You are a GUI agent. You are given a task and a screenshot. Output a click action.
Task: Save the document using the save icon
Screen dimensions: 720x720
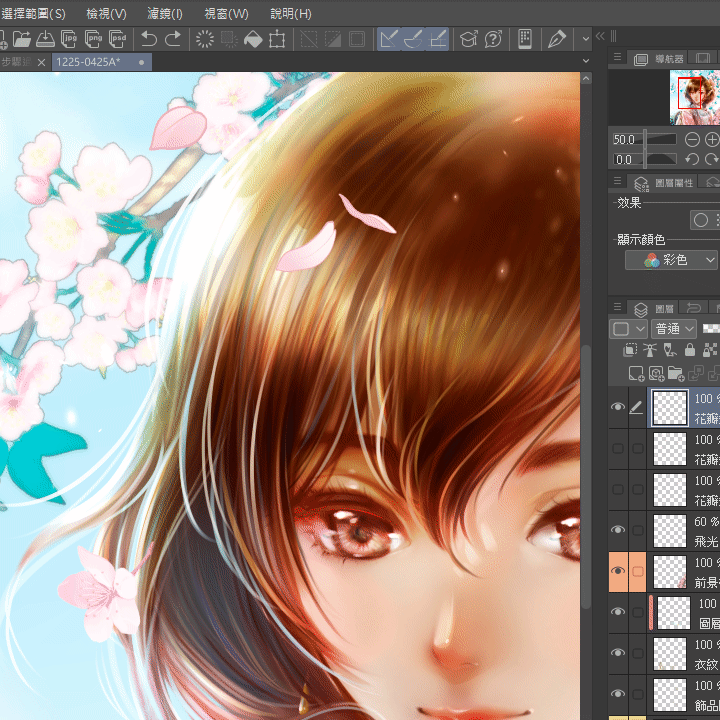pos(45,39)
